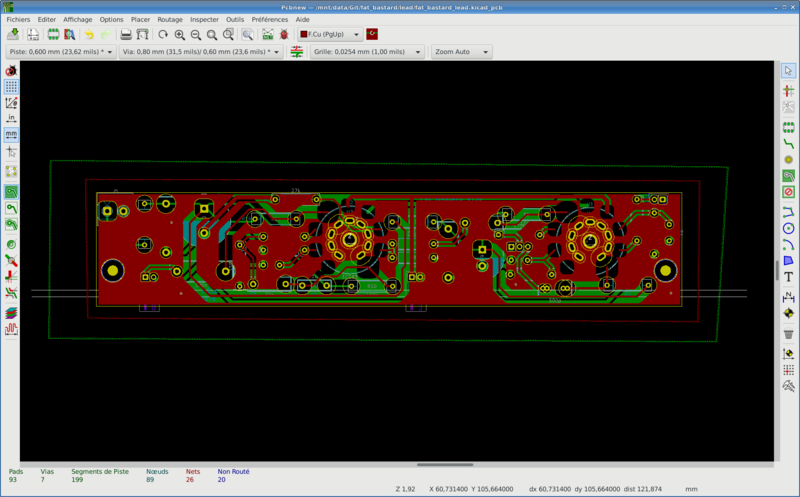This screenshot has height=497, width=800.
Task: Open the Affichage menu
Action: (78, 19)
